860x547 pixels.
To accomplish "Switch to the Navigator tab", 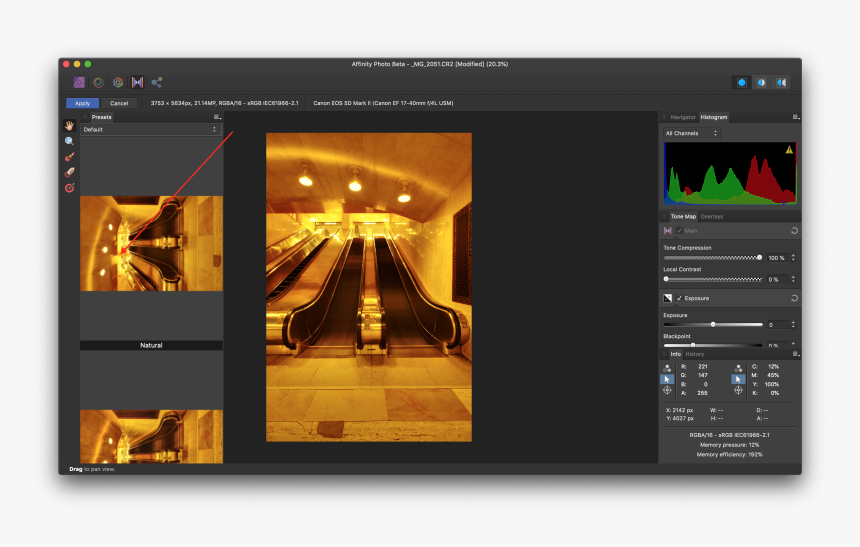I will click(x=682, y=117).
